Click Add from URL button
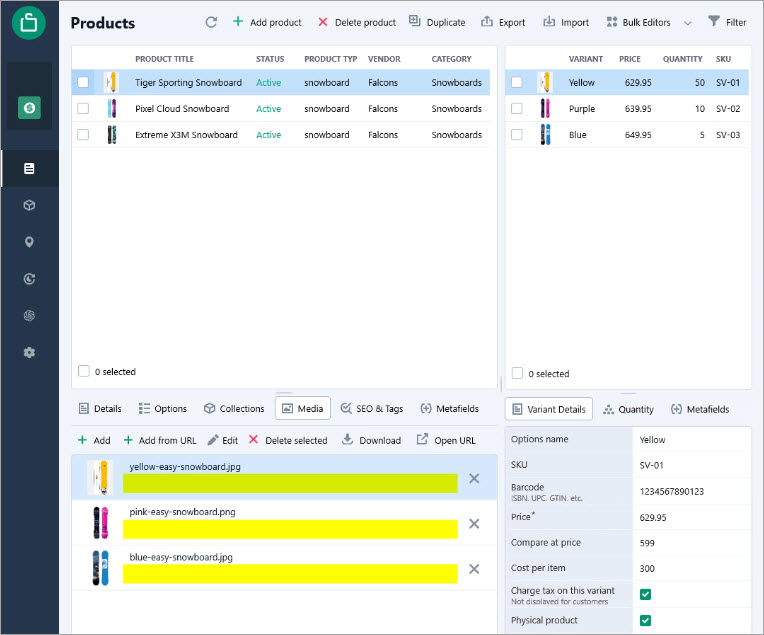 tap(160, 440)
